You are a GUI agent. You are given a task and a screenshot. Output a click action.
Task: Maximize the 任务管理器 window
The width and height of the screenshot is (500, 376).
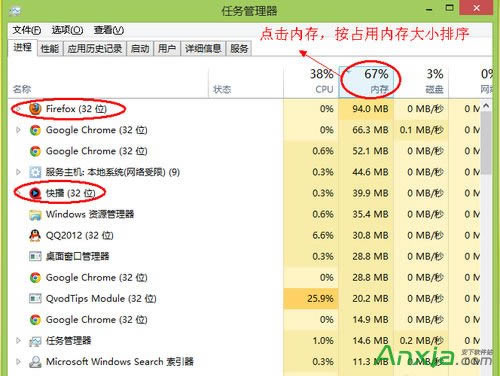pyautogui.click(x=450, y=8)
